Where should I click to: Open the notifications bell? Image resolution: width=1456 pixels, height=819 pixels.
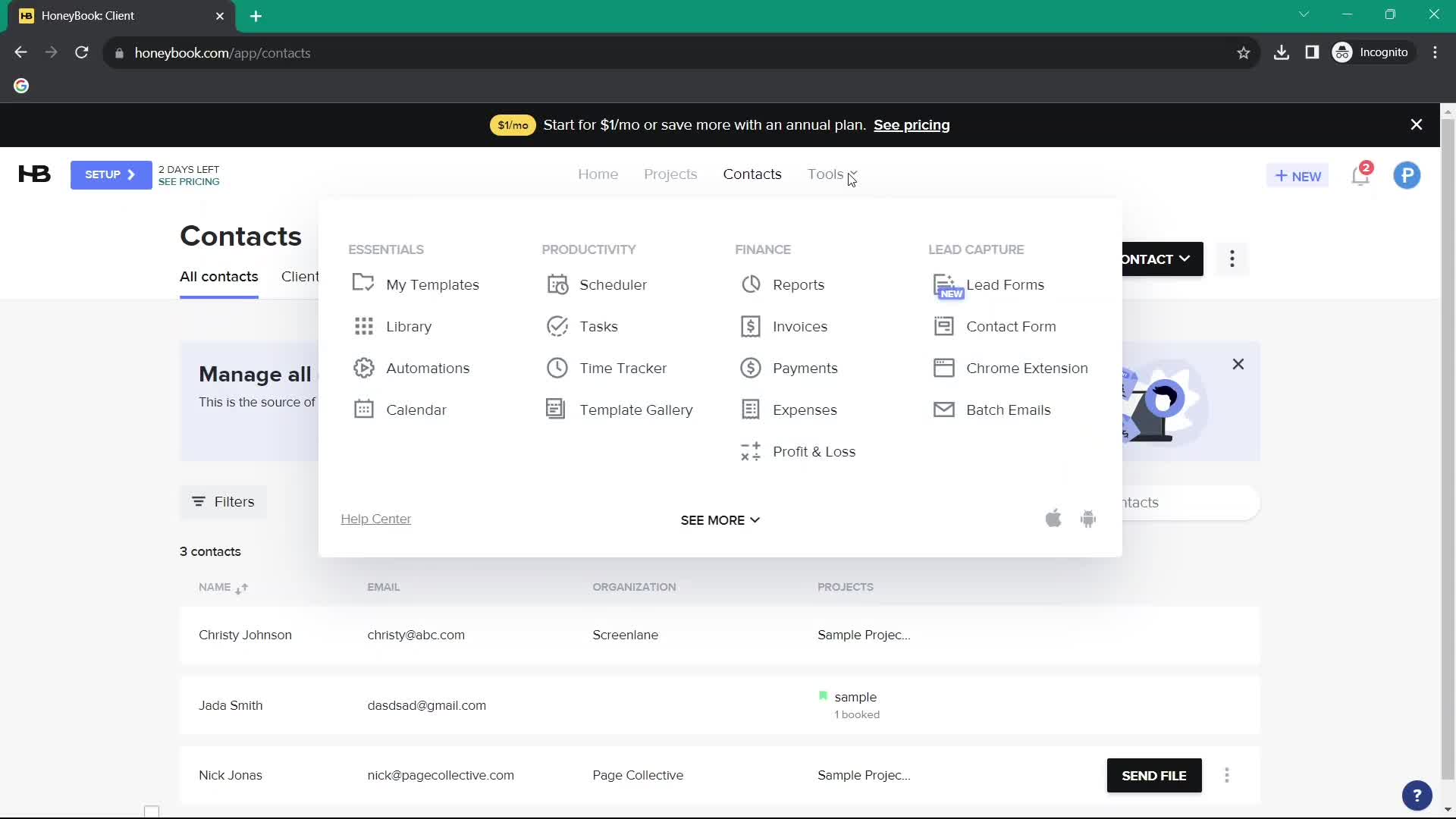pyautogui.click(x=1361, y=176)
